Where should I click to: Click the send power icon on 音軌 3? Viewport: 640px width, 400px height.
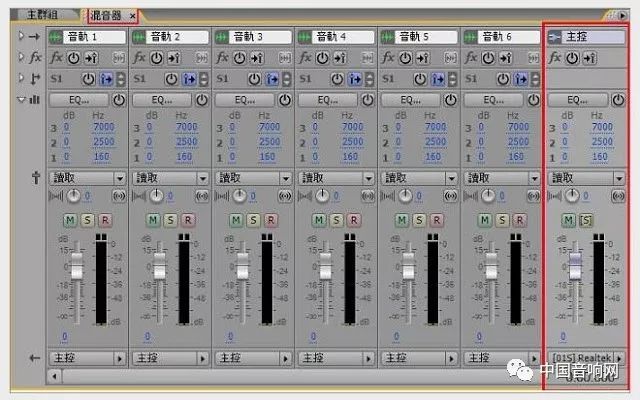click(x=253, y=78)
